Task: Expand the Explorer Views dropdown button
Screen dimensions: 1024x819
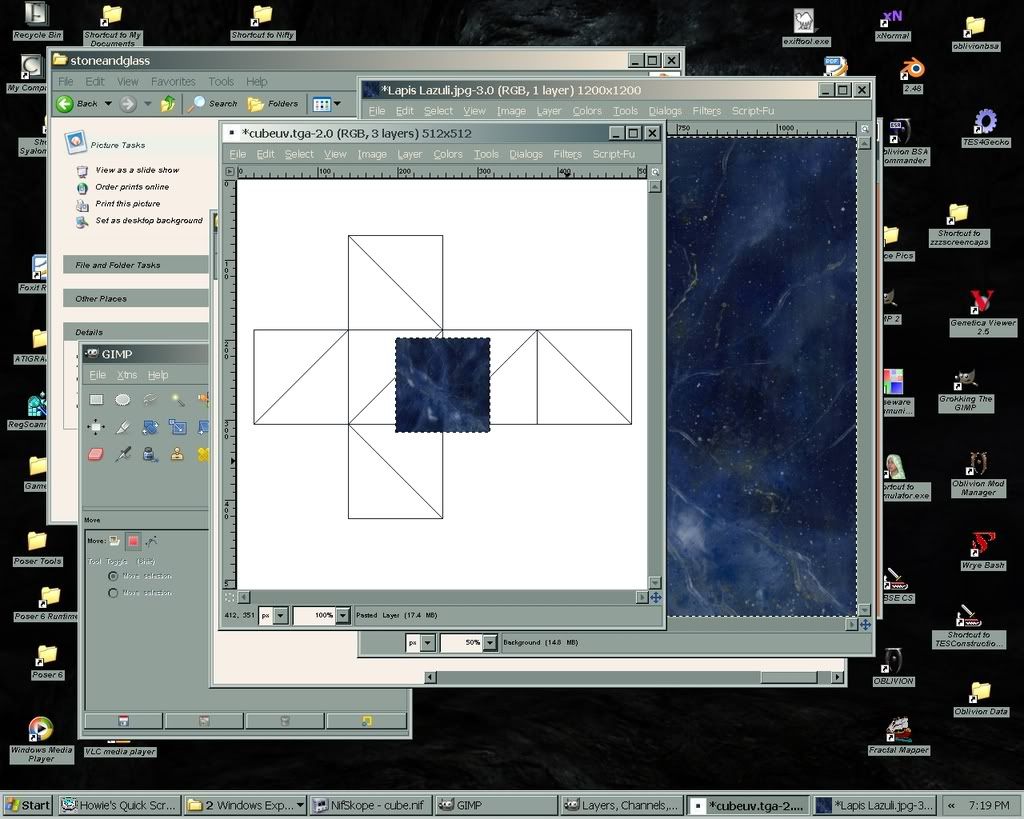Action: pyautogui.click(x=336, y=103)
